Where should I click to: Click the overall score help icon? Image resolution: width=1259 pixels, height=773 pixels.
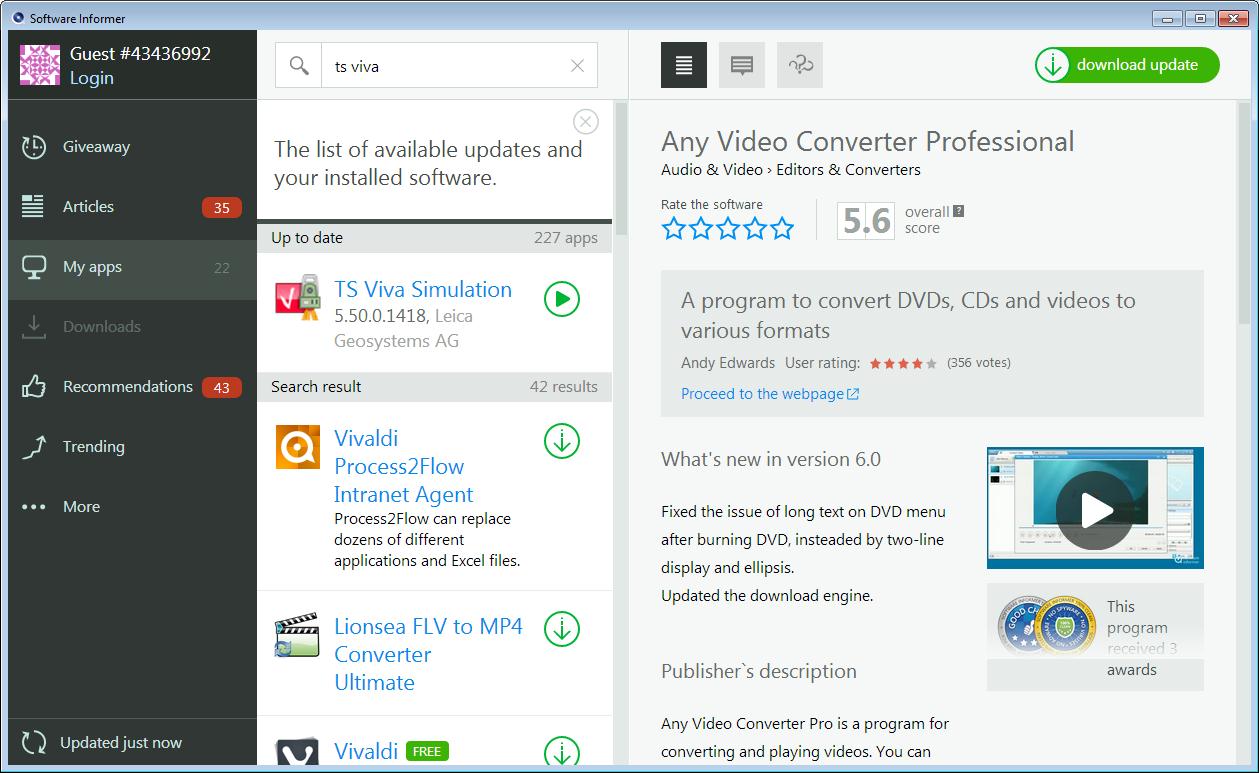(959, 211)
